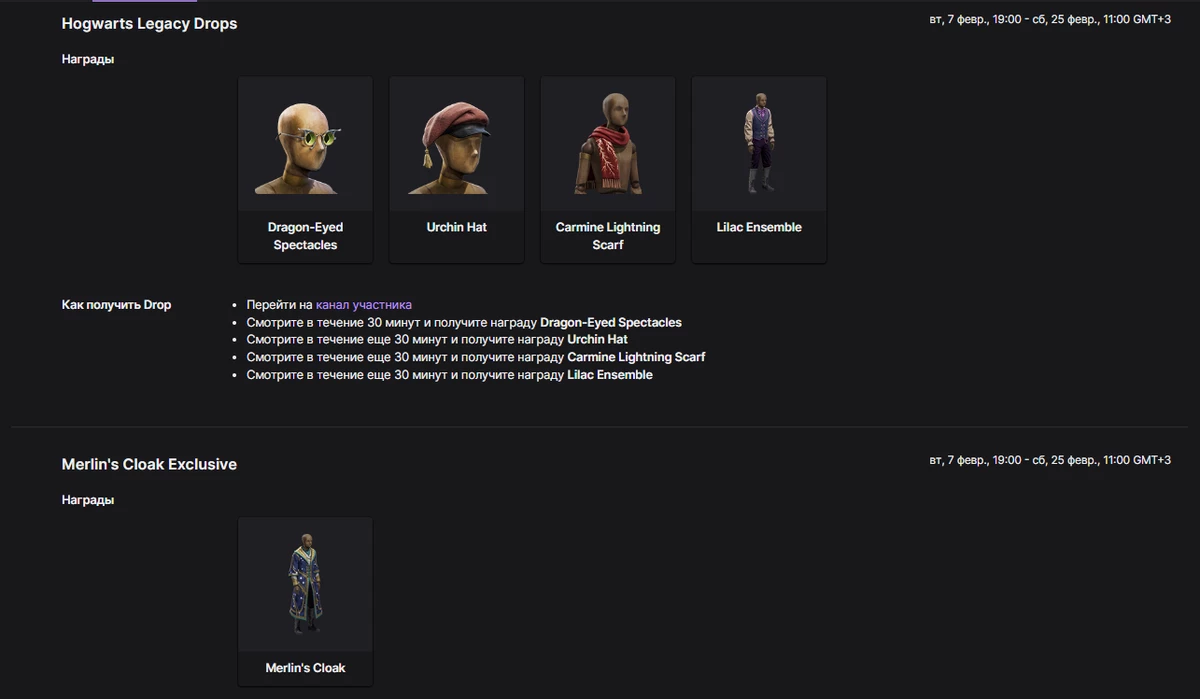Click the Urchin Hat card caption
Image resolution: width=1200 pixels, height=699 pixels.
coord(456,227)
